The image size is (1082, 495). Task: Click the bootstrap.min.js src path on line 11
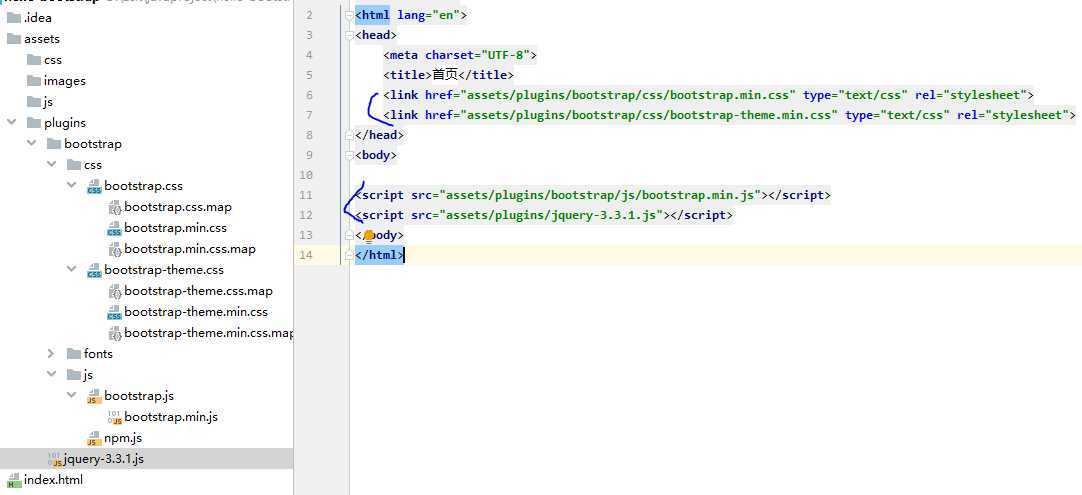point(600,195)
